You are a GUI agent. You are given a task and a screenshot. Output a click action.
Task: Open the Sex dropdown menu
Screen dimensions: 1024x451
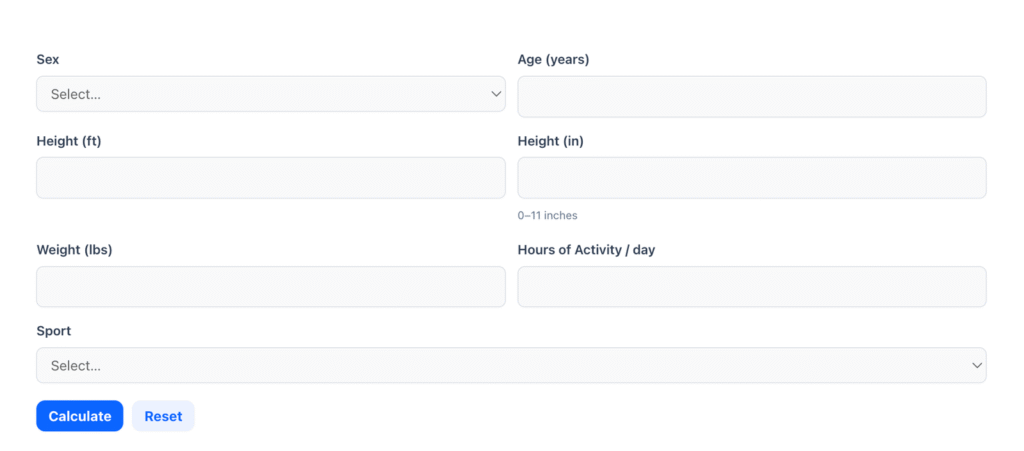[270, 94]
